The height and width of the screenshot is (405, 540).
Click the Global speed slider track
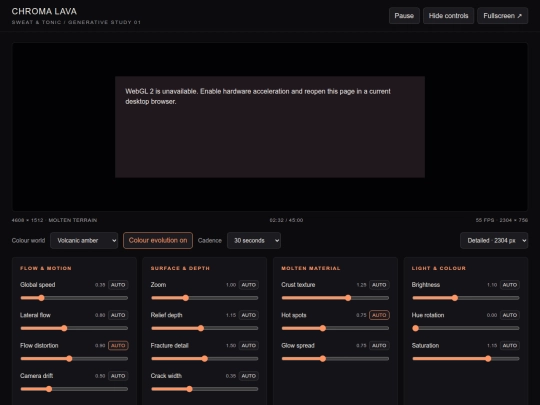tap(74, 298)
